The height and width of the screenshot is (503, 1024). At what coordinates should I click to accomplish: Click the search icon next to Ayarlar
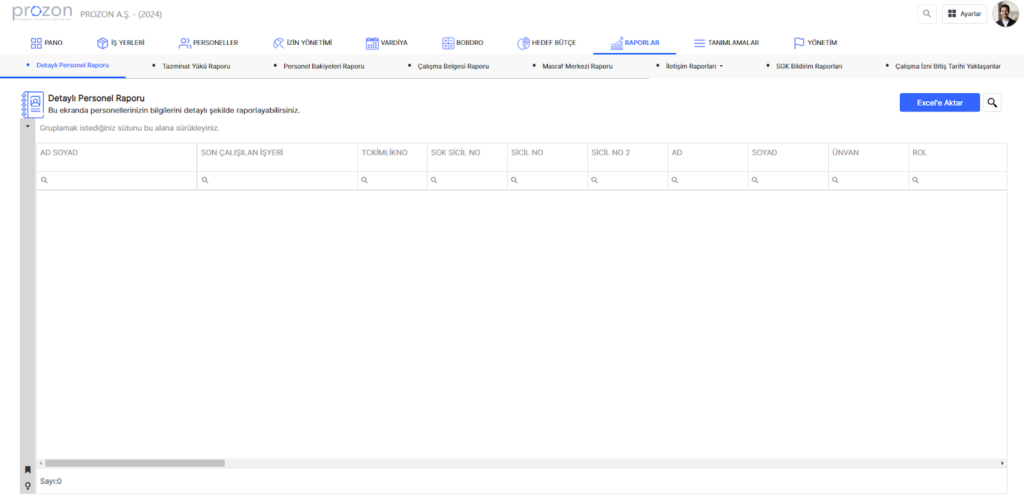pos(927,14)
